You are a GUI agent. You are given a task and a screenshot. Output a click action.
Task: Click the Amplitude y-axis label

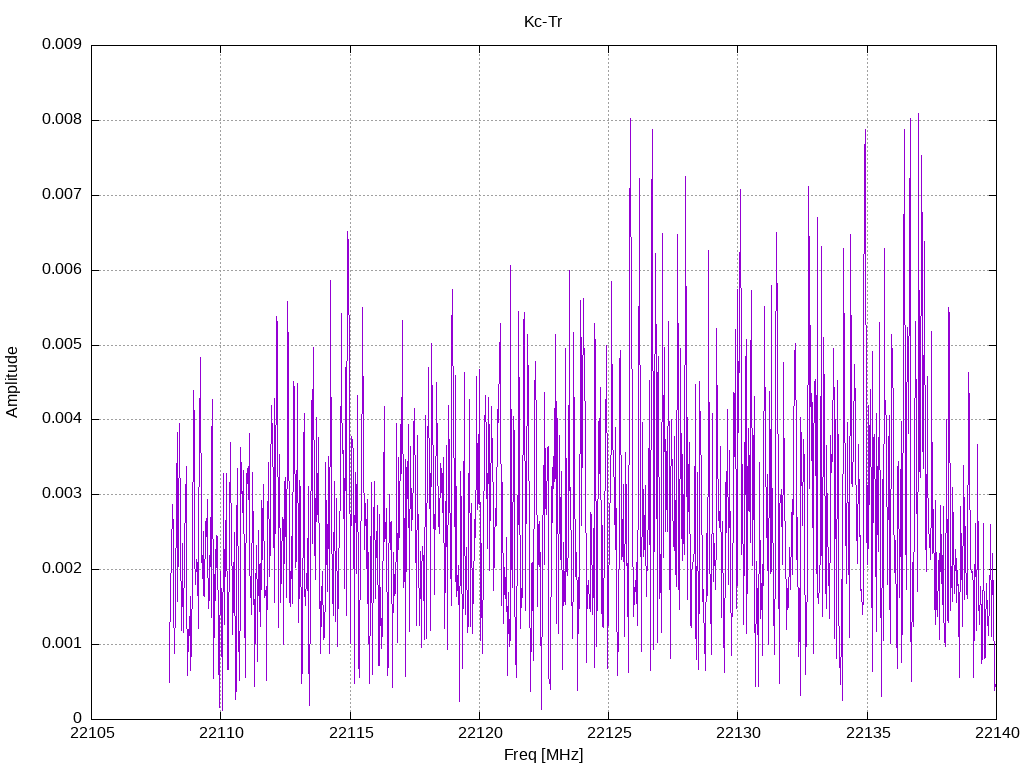pyautogui.click(x=12, y=382)
